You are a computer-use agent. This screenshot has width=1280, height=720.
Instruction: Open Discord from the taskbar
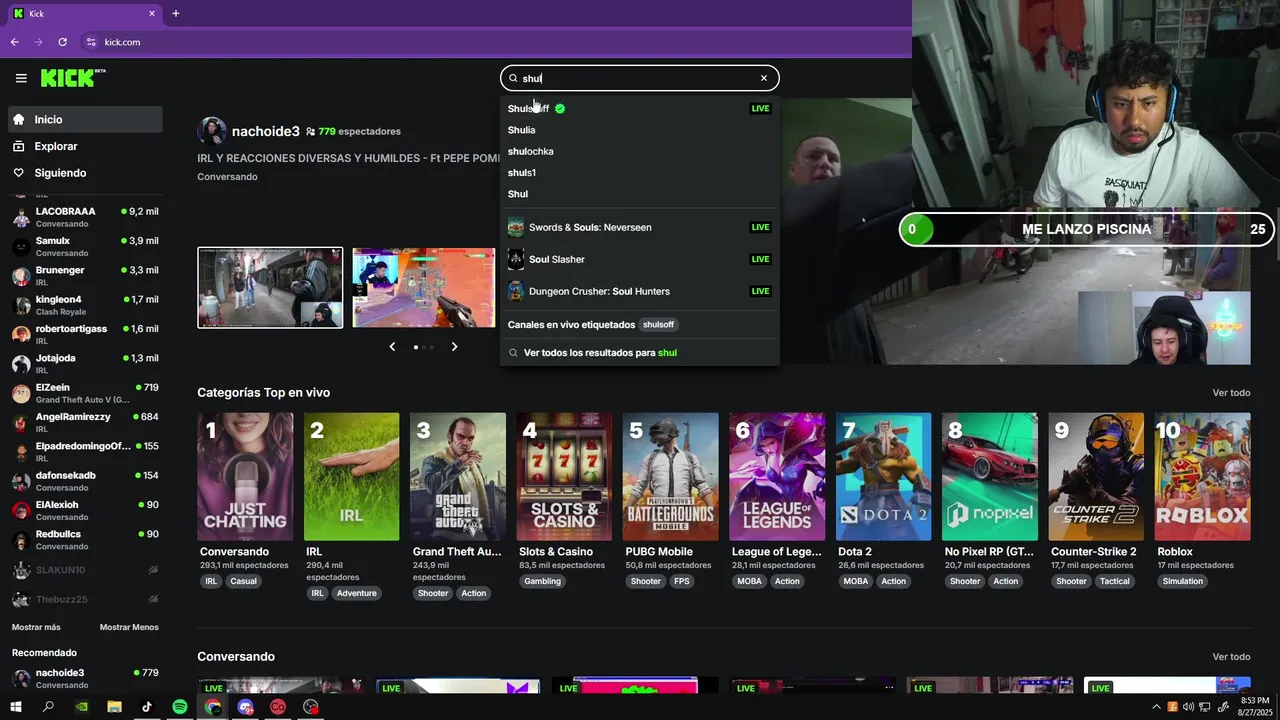tap(245, 707)
